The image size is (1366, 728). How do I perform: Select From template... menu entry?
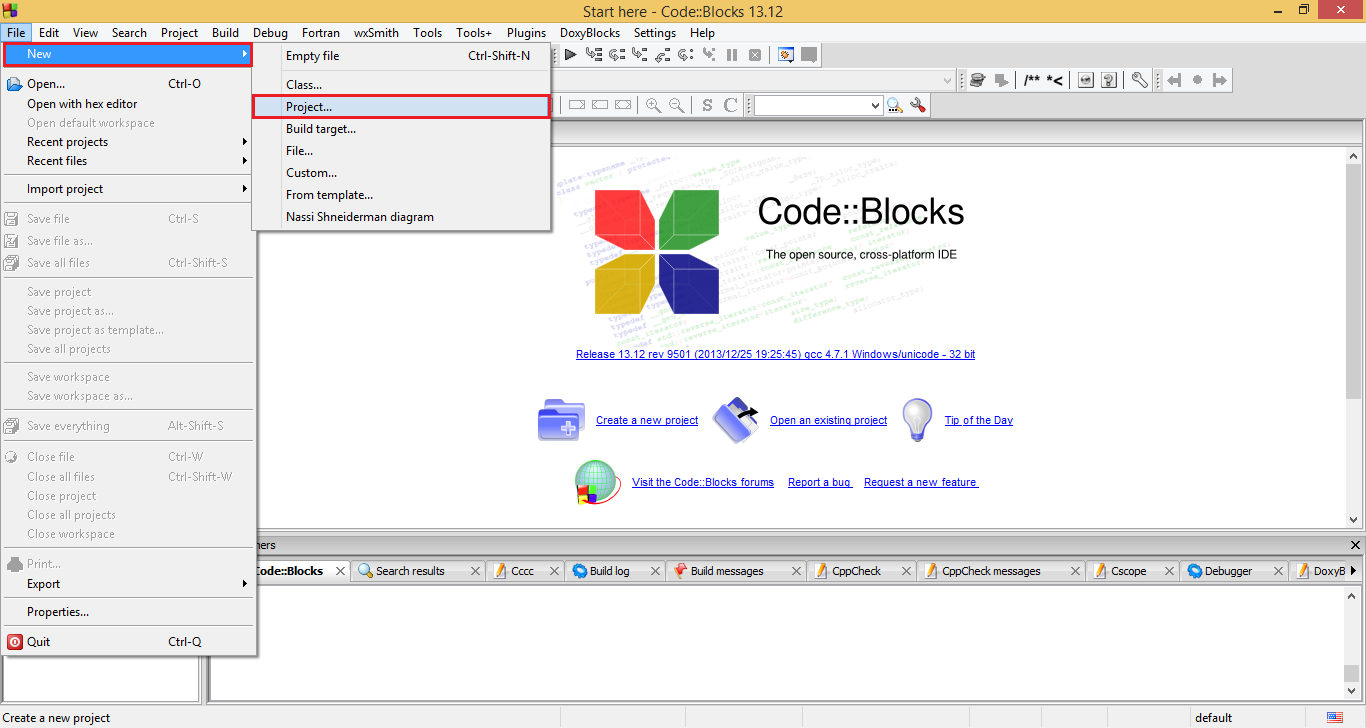pos(401,195)
